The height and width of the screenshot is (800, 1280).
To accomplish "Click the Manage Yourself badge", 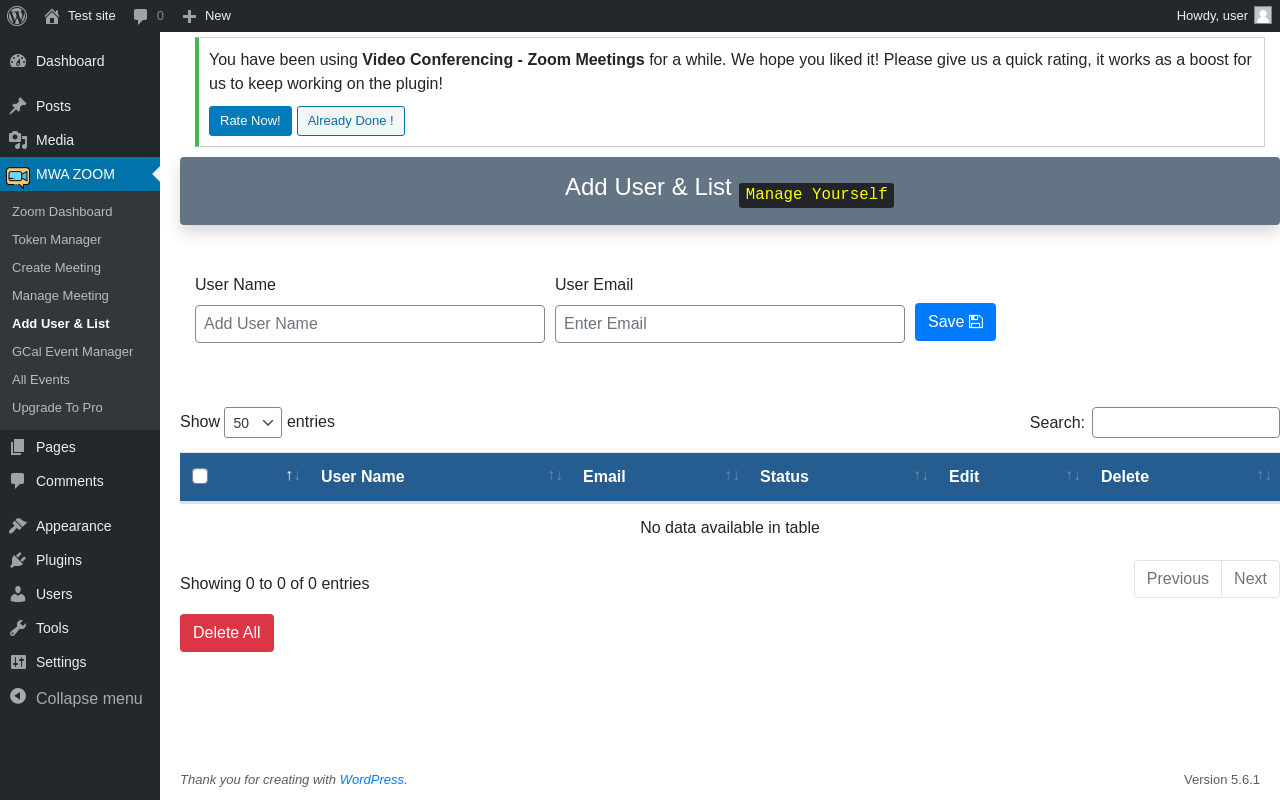I will tap(816, 195).
